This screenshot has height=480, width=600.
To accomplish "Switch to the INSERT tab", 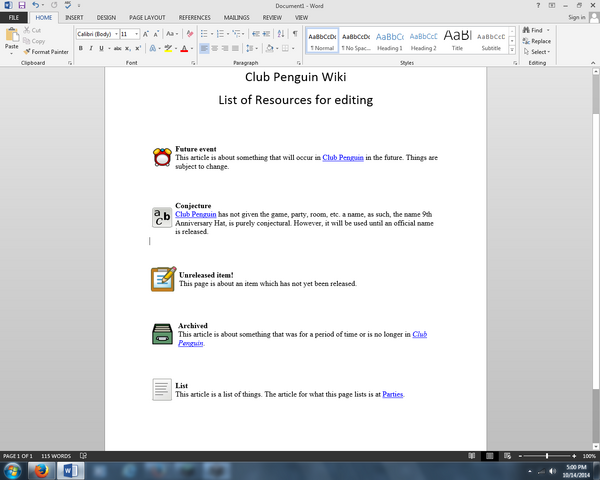I will 74,18.
